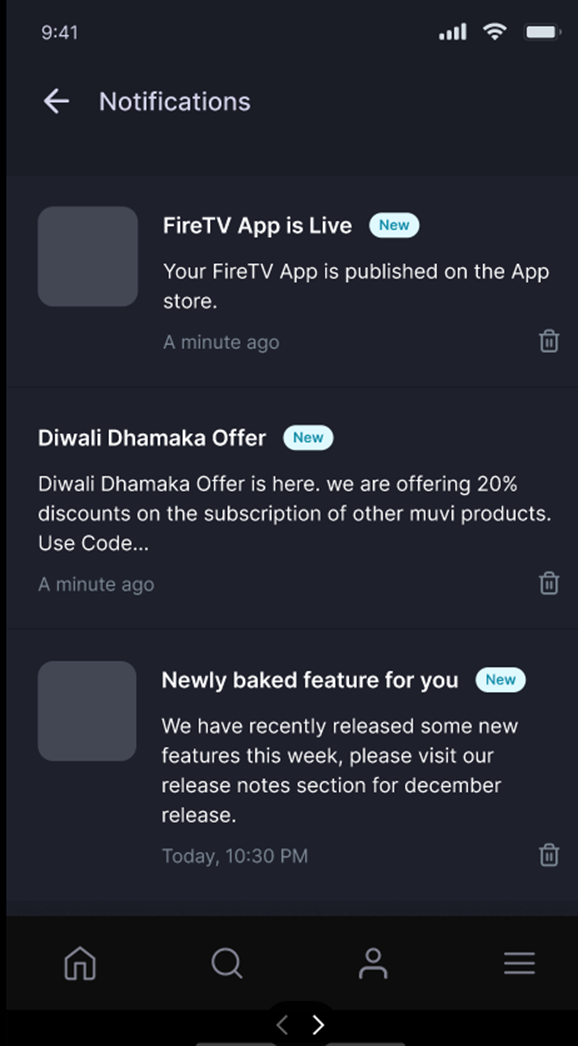Expand the truncated Diwali offer description
The width and height of the screenshot is (578, 1046).
click(294, 514)
